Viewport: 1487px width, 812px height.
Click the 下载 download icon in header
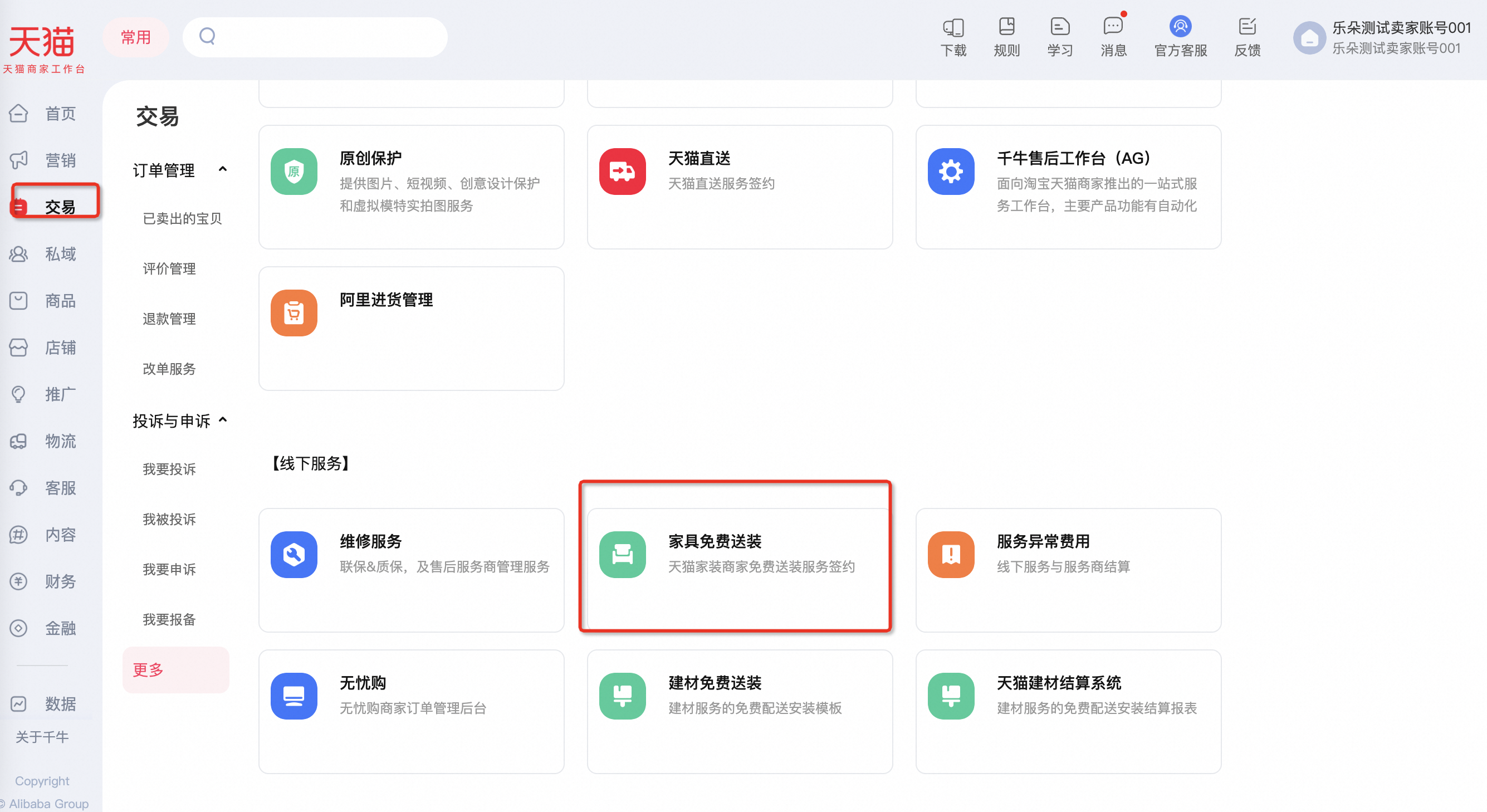pos(953,27)
